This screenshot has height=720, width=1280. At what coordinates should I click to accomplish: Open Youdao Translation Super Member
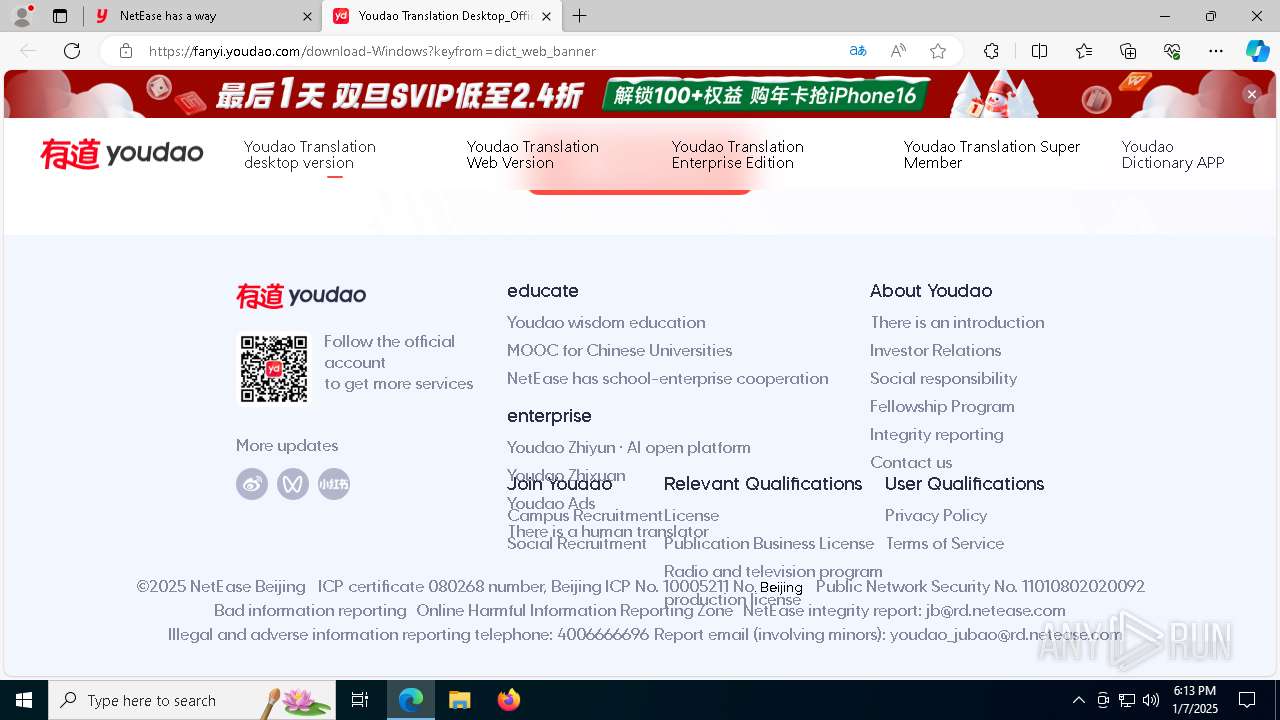tap(992, 154)
